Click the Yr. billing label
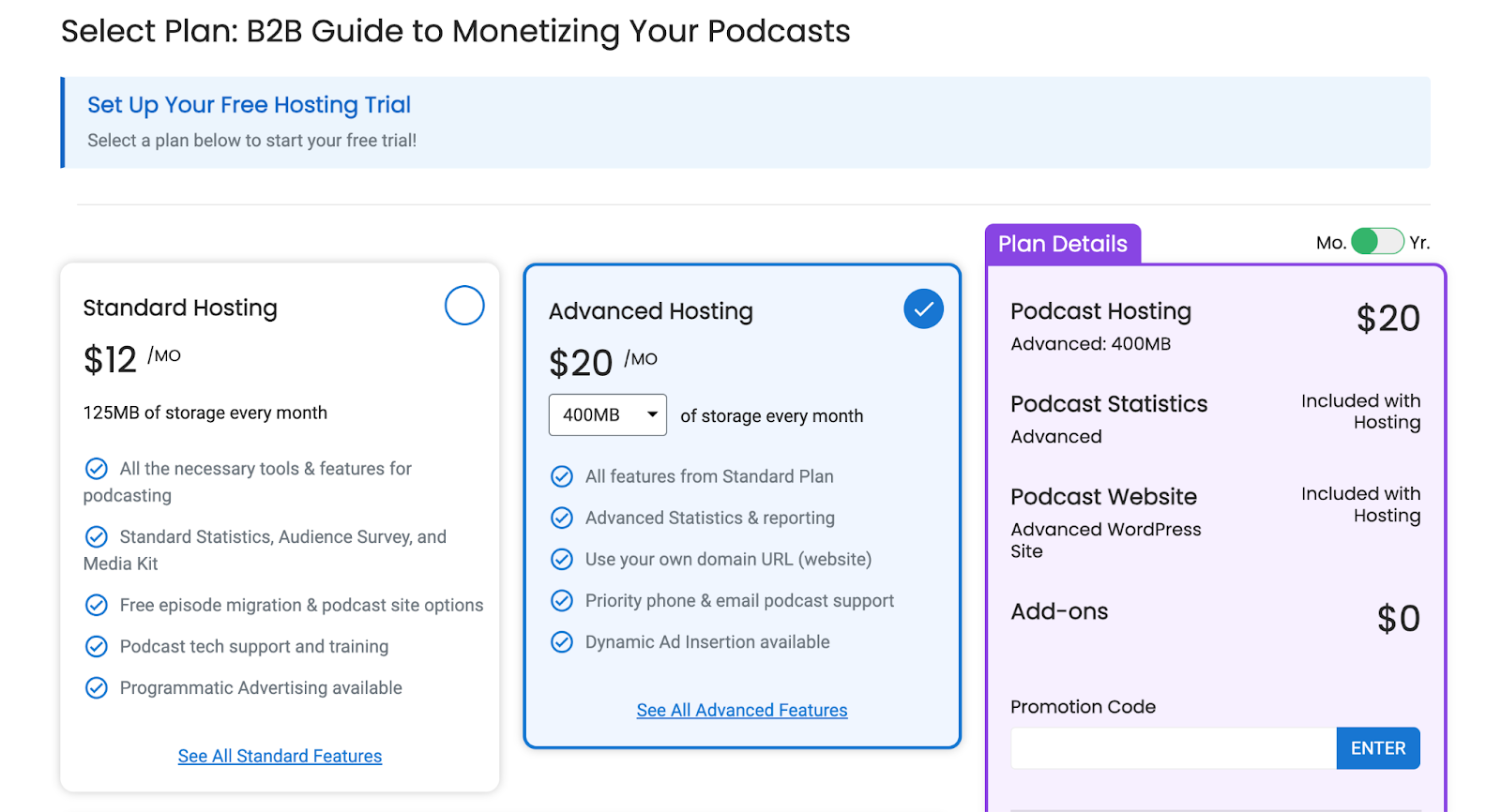Screen dimensions: 1501x812 click(x=1419, y=243)
